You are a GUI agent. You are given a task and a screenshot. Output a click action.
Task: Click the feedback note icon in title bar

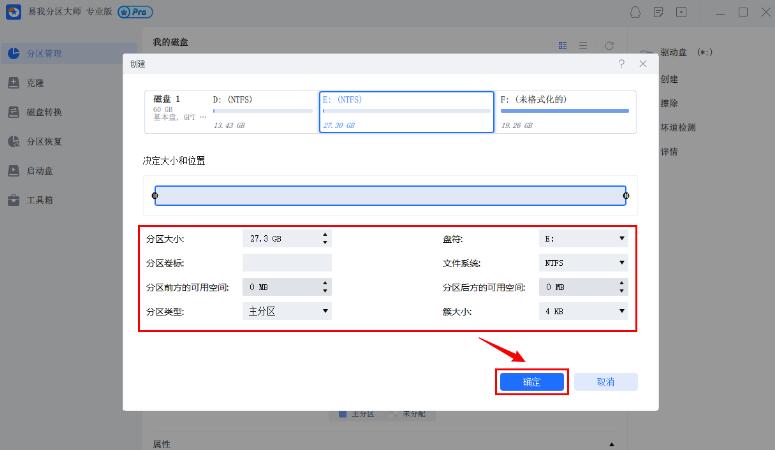658,12
